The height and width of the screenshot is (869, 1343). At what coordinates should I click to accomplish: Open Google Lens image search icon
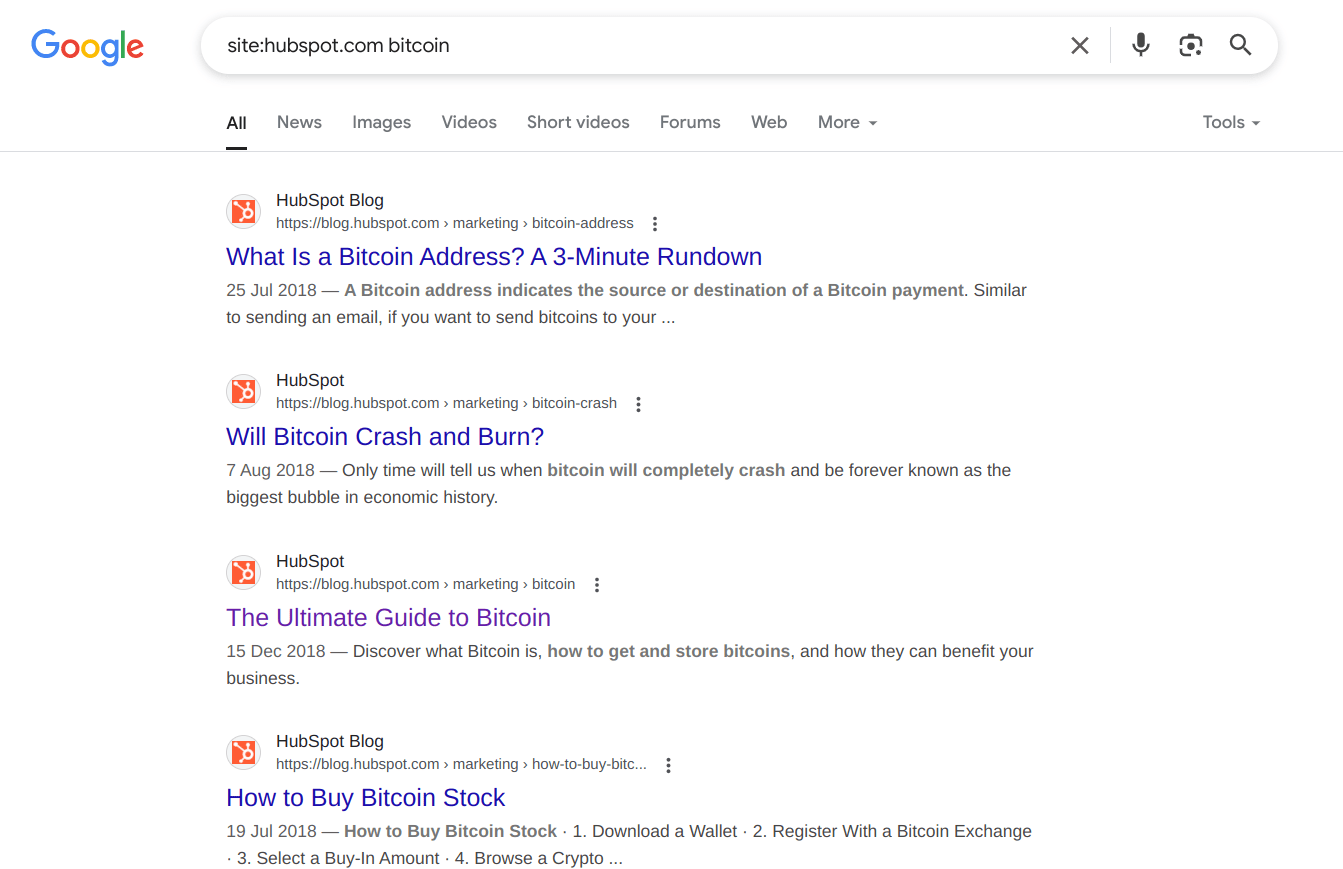point(1190,45)
